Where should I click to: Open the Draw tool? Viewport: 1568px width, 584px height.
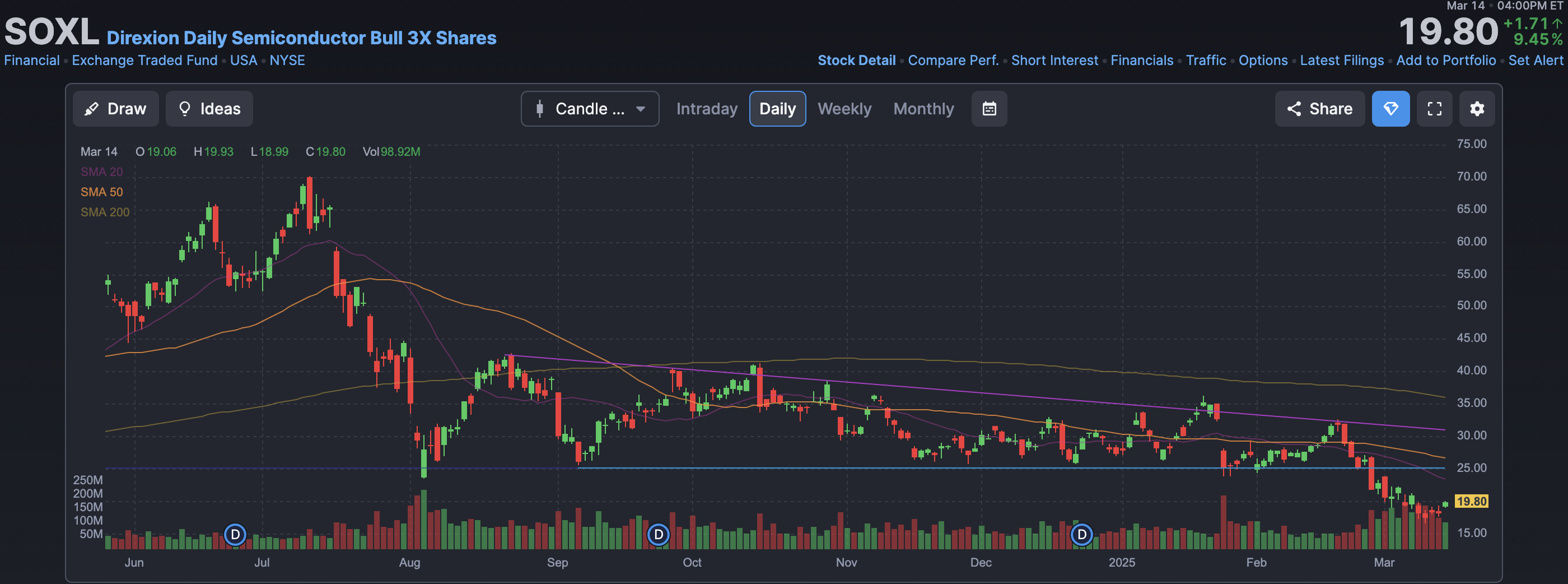coord(116,109)
